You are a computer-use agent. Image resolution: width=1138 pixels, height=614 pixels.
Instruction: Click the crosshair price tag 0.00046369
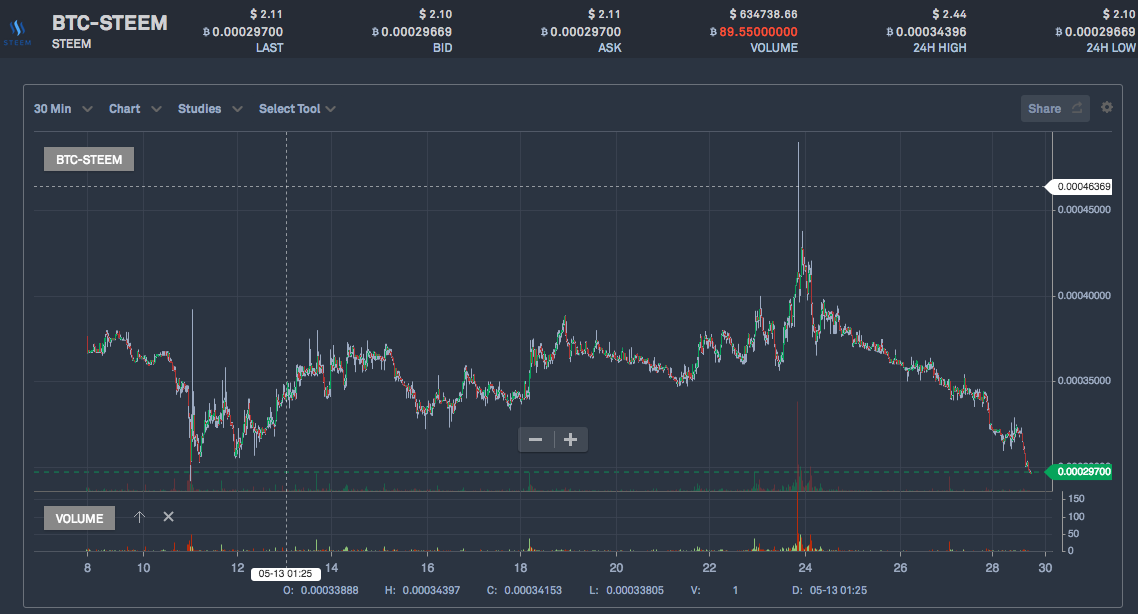click(1079, 187)
